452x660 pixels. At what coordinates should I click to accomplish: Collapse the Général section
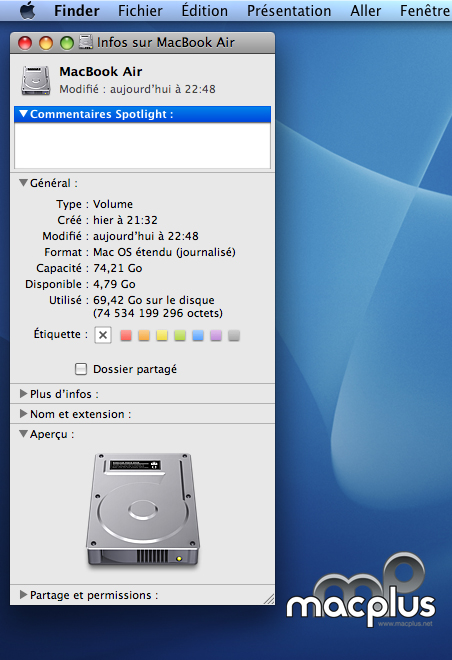24,183
